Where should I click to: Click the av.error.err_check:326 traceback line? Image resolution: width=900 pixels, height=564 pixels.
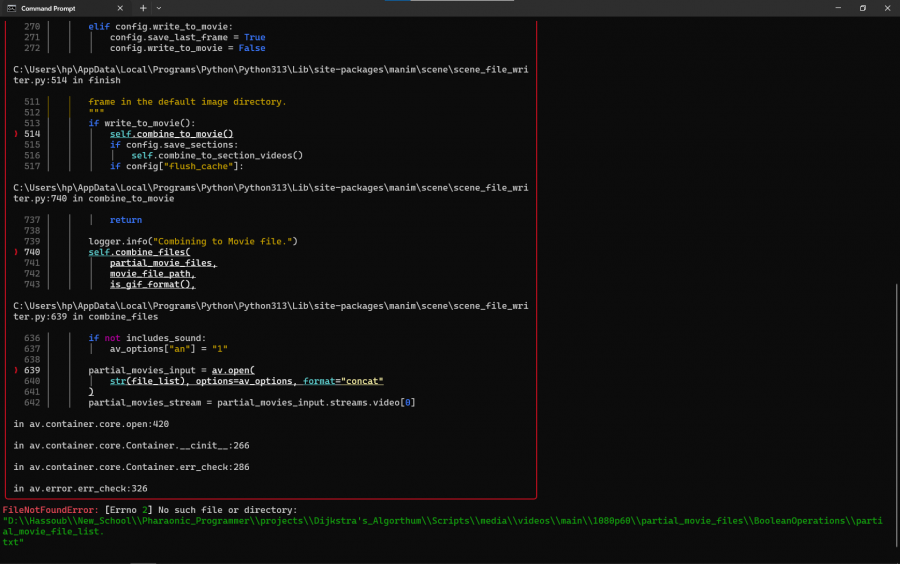pos(81,488)
